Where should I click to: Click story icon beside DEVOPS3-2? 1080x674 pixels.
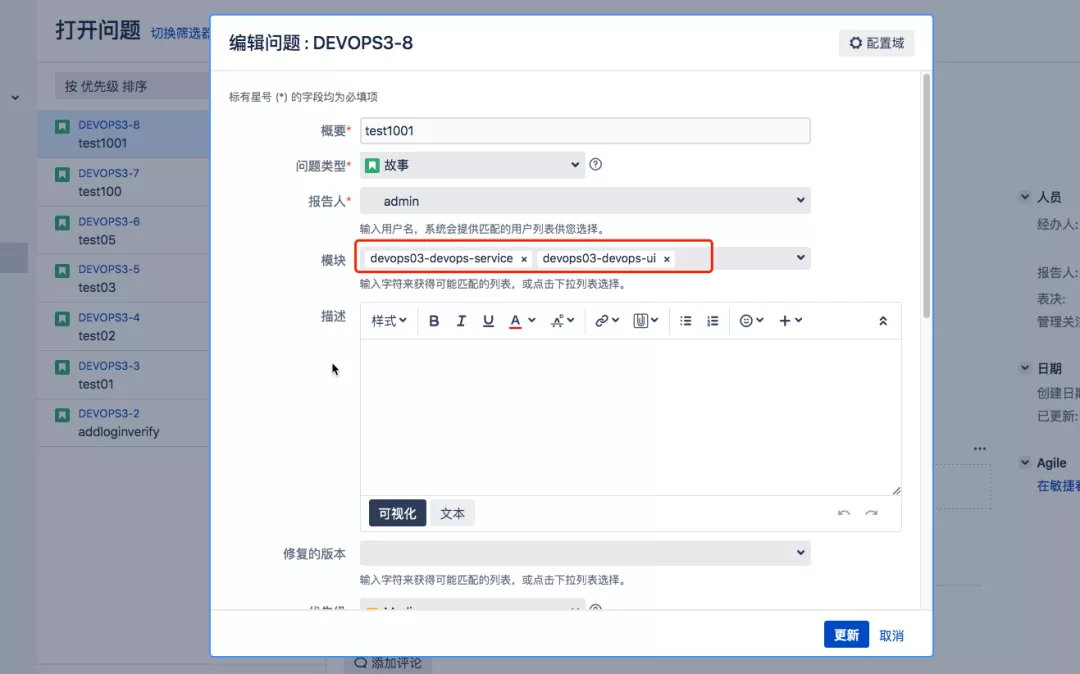click(62, 415)
